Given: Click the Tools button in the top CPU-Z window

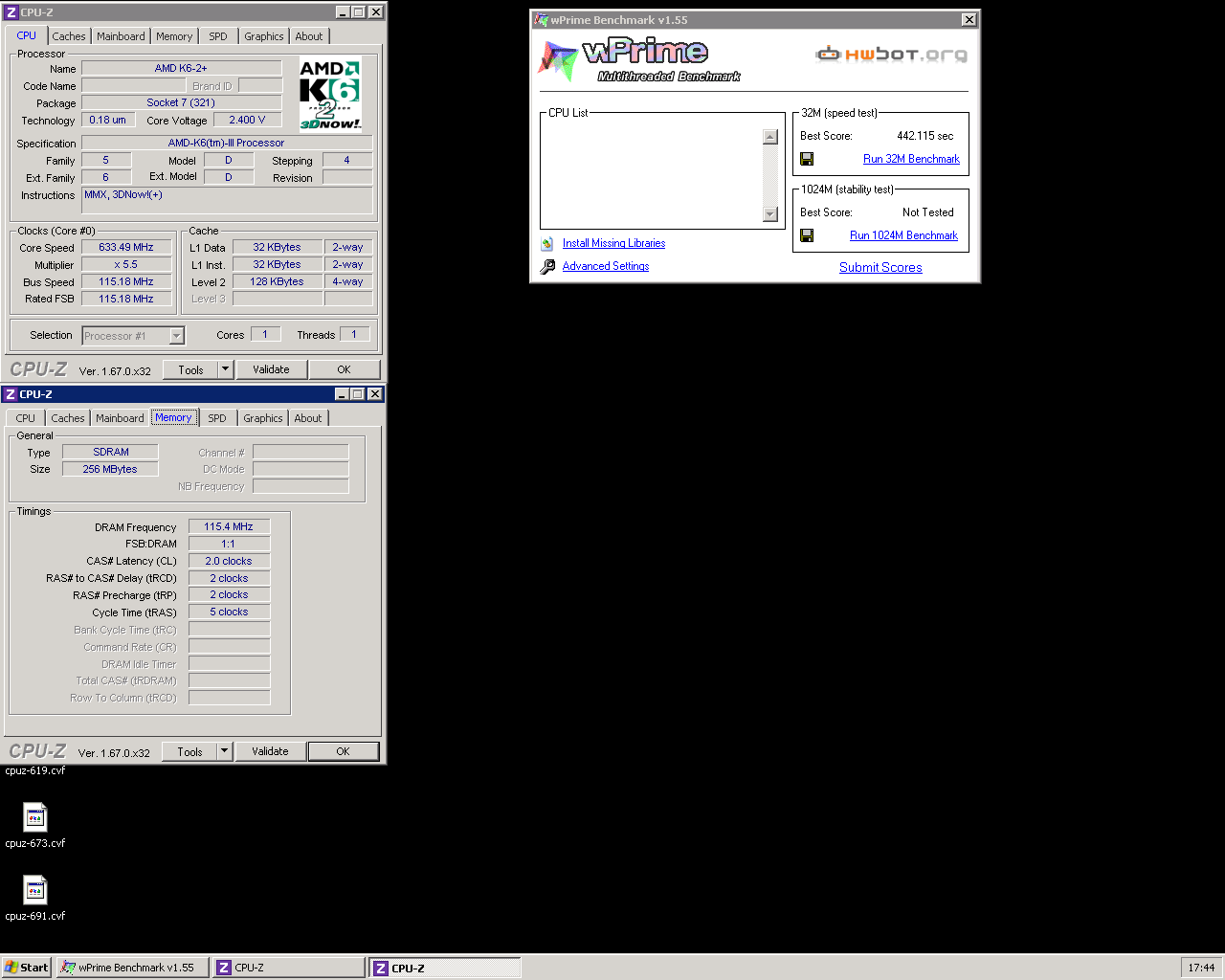Looking at the screenshot, I should pos(190,369).
